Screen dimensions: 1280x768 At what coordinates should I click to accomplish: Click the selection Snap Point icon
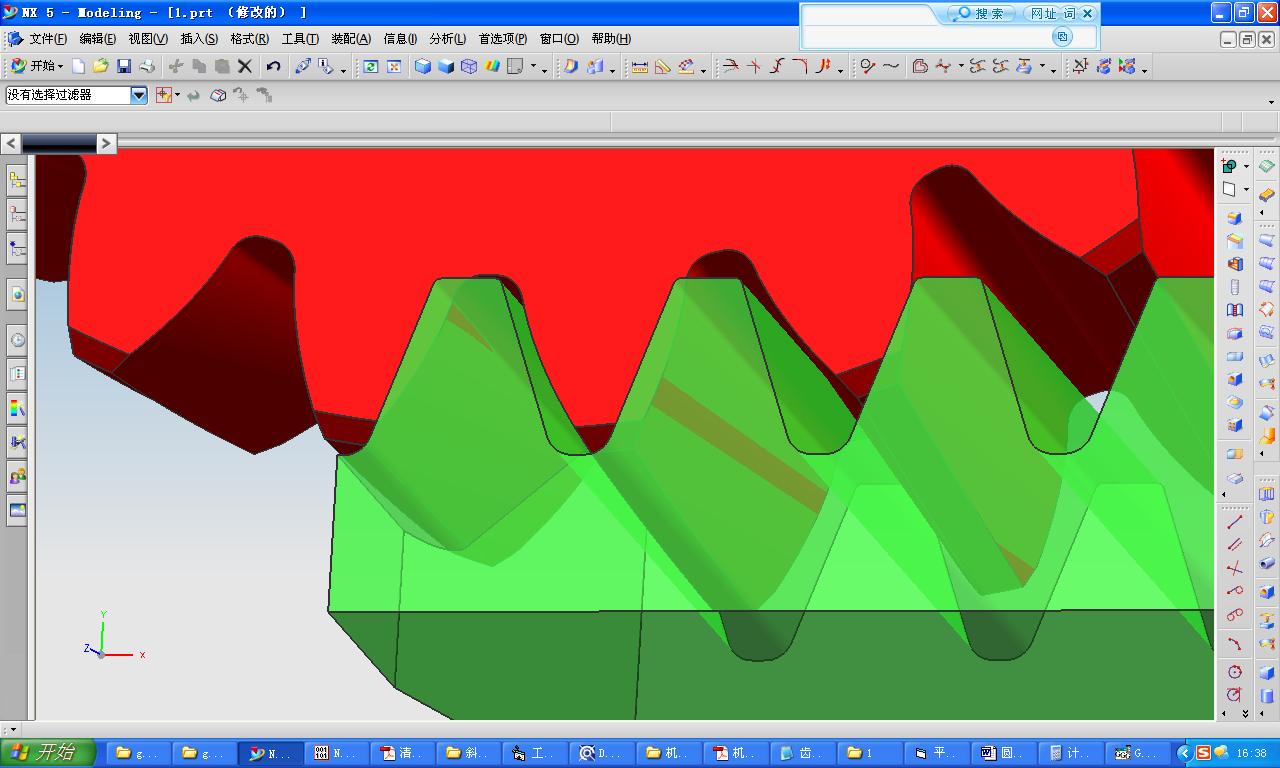(164, 95)
